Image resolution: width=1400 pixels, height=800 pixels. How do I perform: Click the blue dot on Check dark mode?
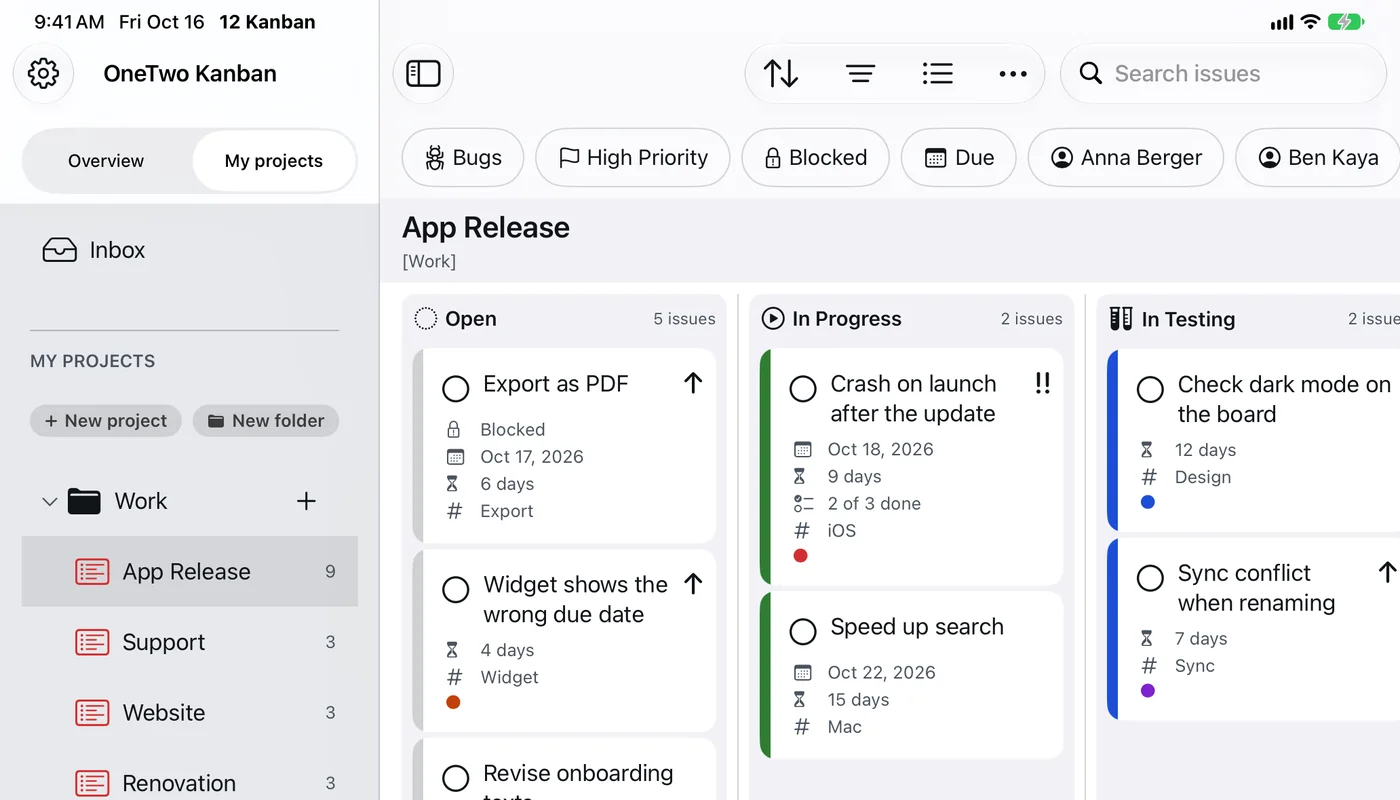pyautogui.click(x=1148, y=502)
